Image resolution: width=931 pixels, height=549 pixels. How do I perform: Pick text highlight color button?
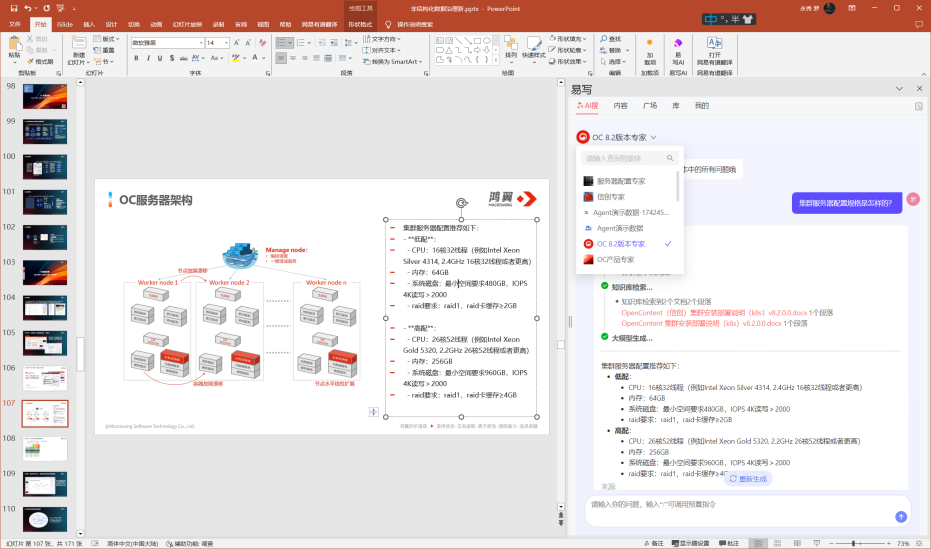tap(236, 58)
